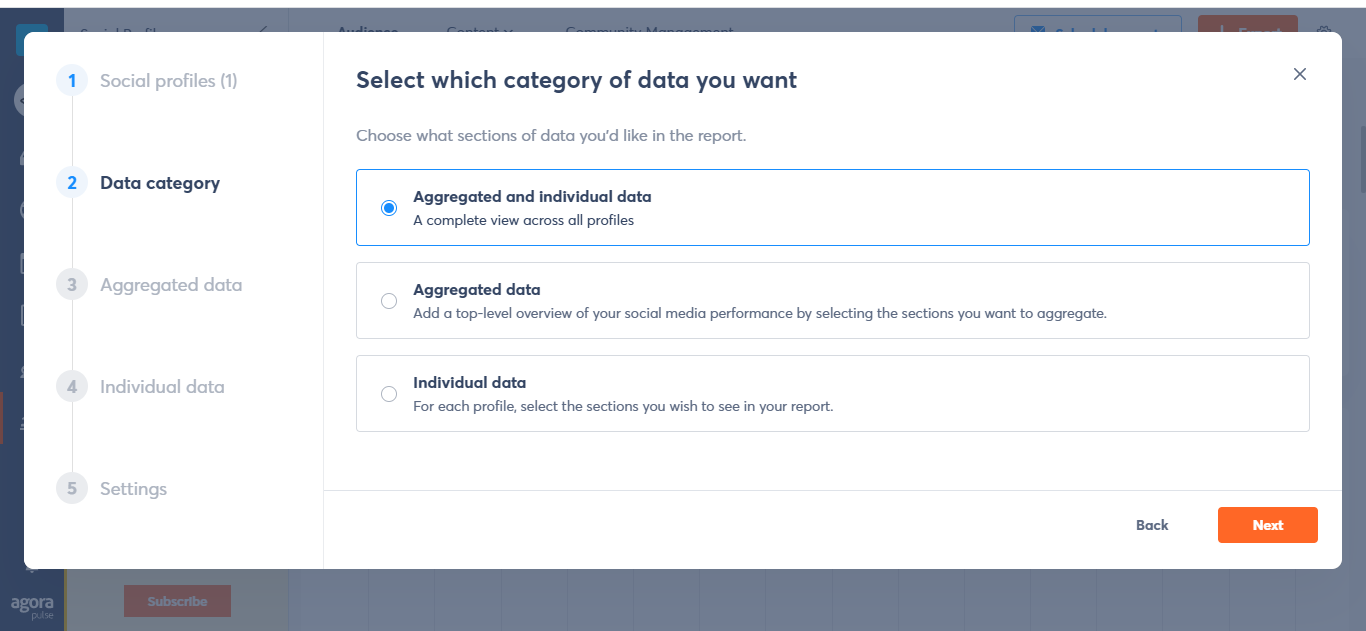Viewport: 1366px width, 631px height.
Task: Close the data category dialog
Action: click(1300, 74)
